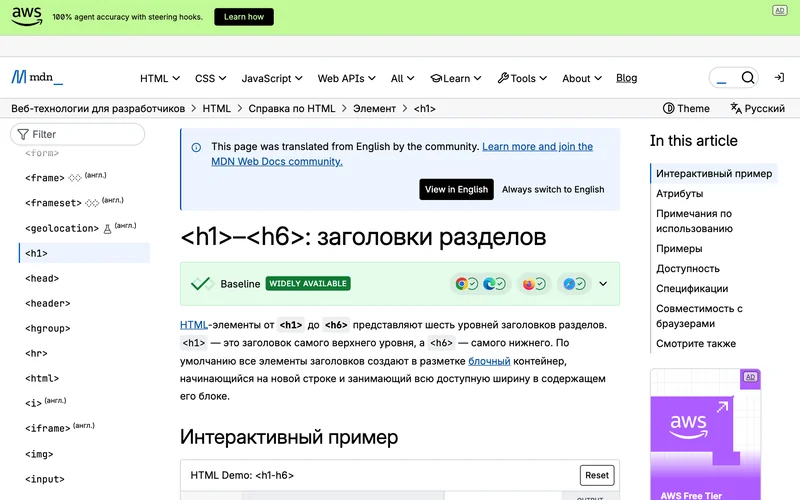Image resolution: width=800 pixels, height=500 pixels.
Task: Jump to Совместимость с браузерами section
Action: [x=699, y=316]
